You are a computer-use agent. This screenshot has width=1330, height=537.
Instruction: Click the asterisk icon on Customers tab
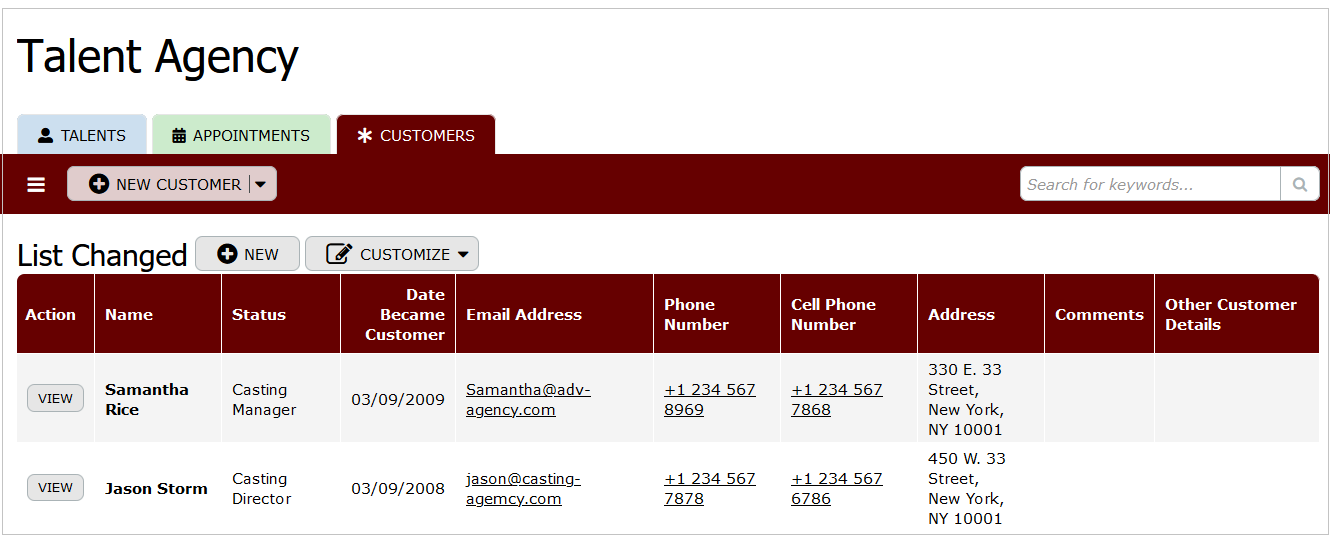pyautogui.click(x=364, y=136)
